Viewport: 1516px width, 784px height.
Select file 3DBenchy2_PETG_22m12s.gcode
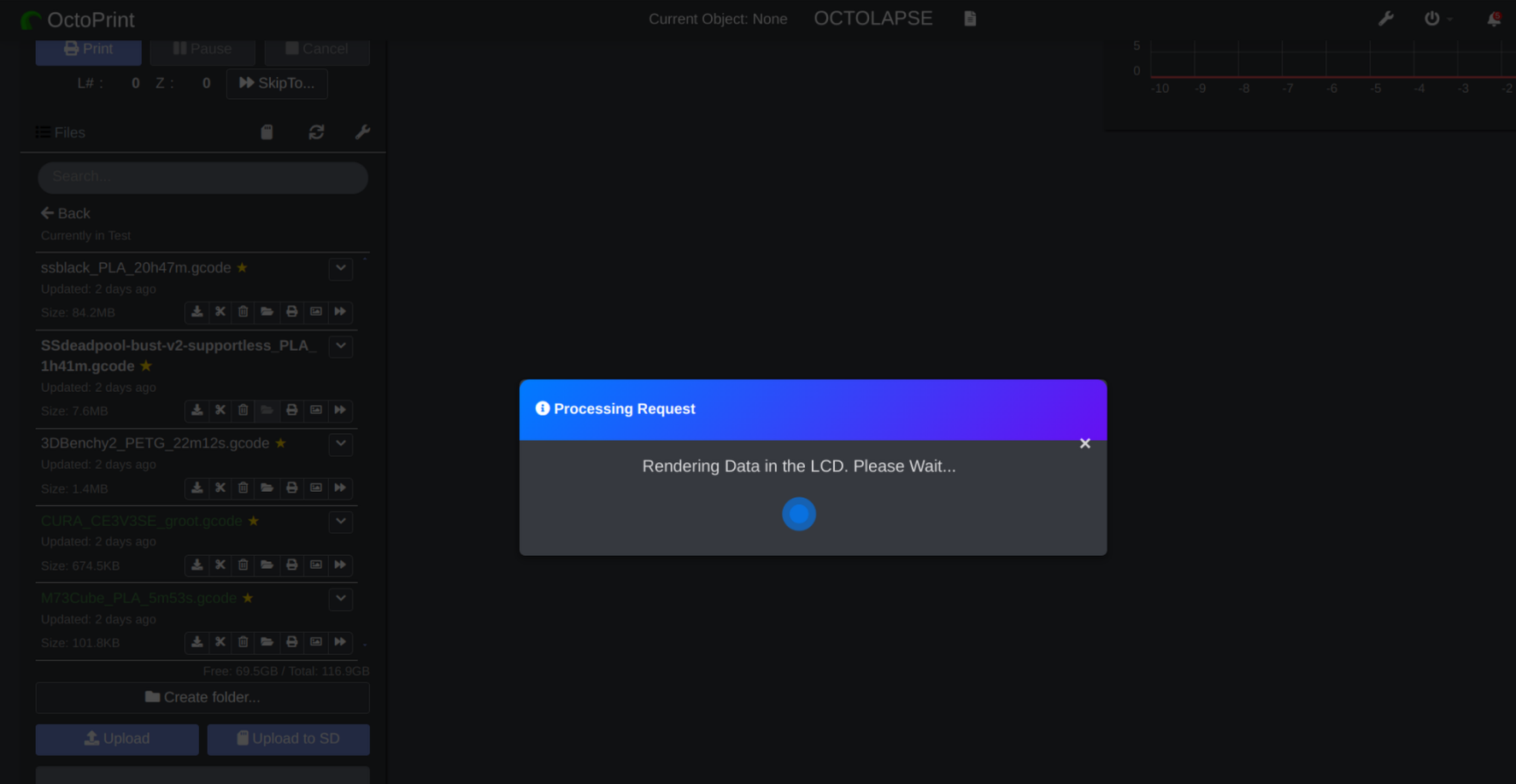156,444
